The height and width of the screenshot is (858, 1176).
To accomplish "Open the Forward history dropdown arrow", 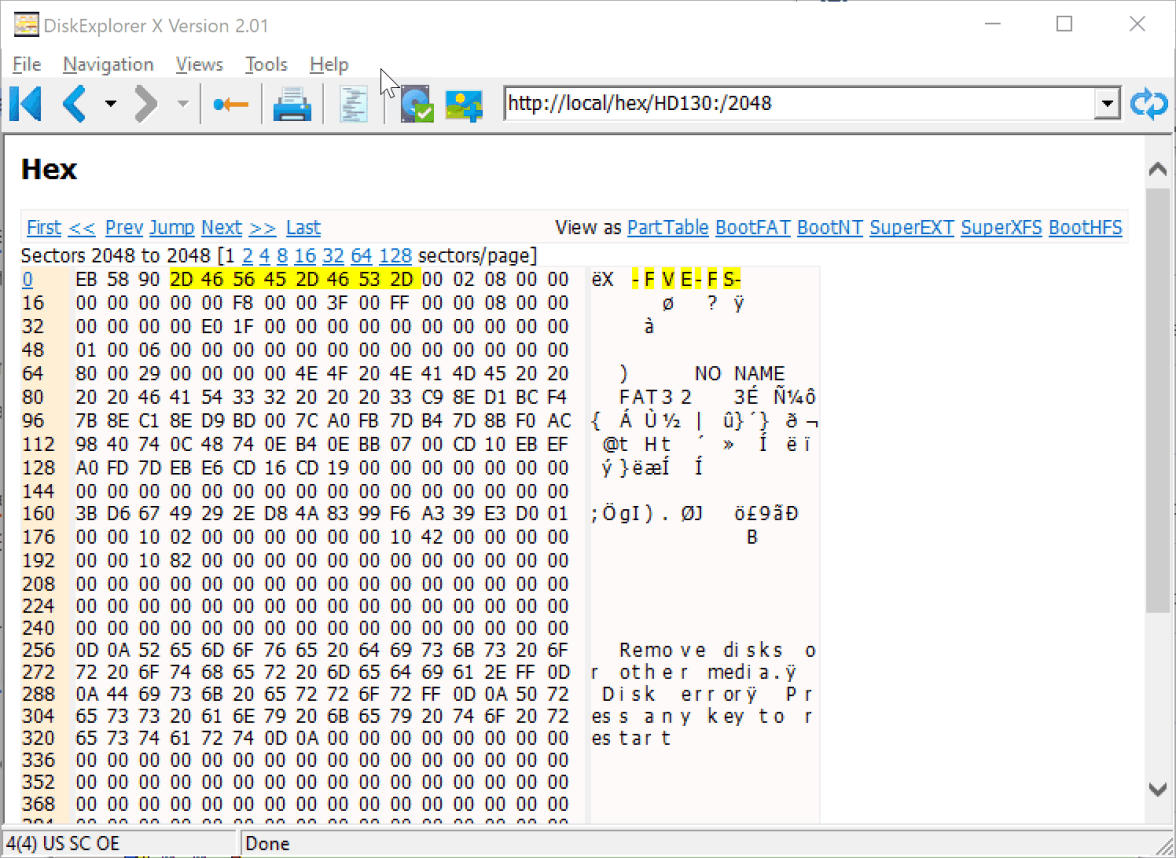I will tap(182, 104).
